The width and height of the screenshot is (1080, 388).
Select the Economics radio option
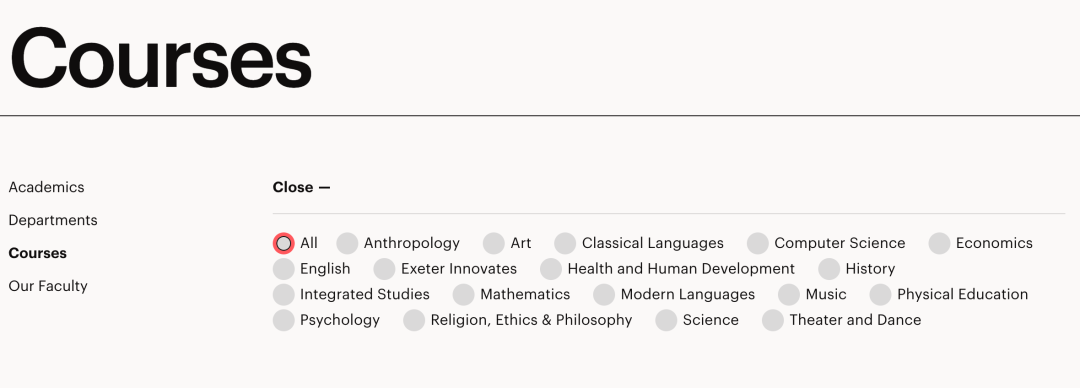click(x=939, y=243)
